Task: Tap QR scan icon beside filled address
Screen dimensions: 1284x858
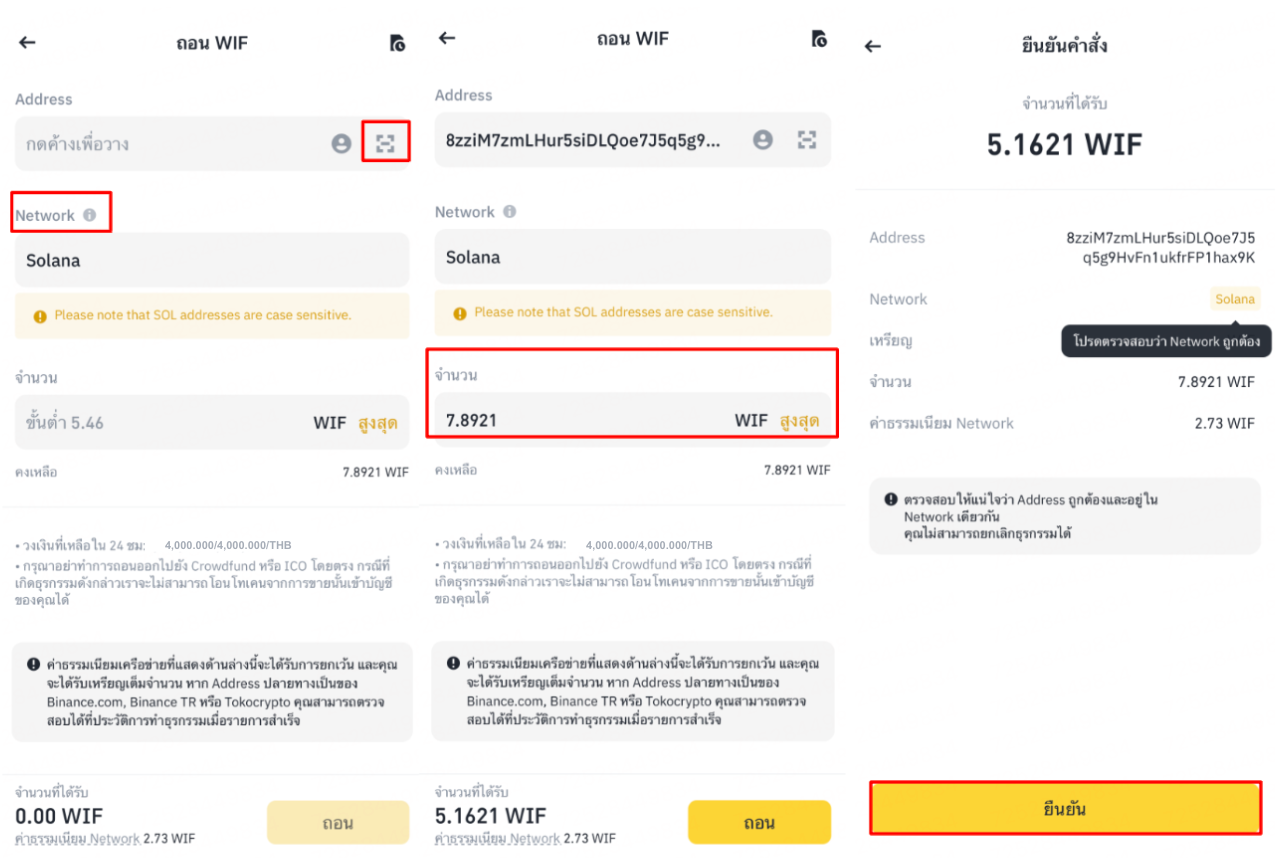Action: tap(807, 140)
